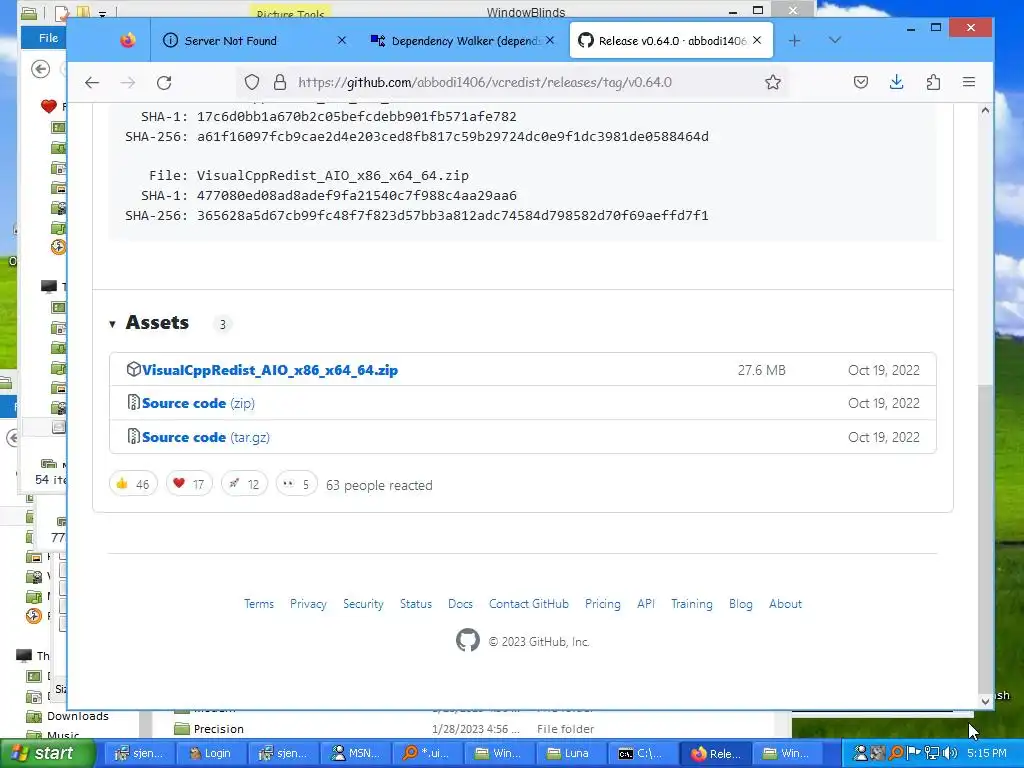Reload the GitHub release page
The width and height of the screenshot is (1024, 768).
pos(164,82)
